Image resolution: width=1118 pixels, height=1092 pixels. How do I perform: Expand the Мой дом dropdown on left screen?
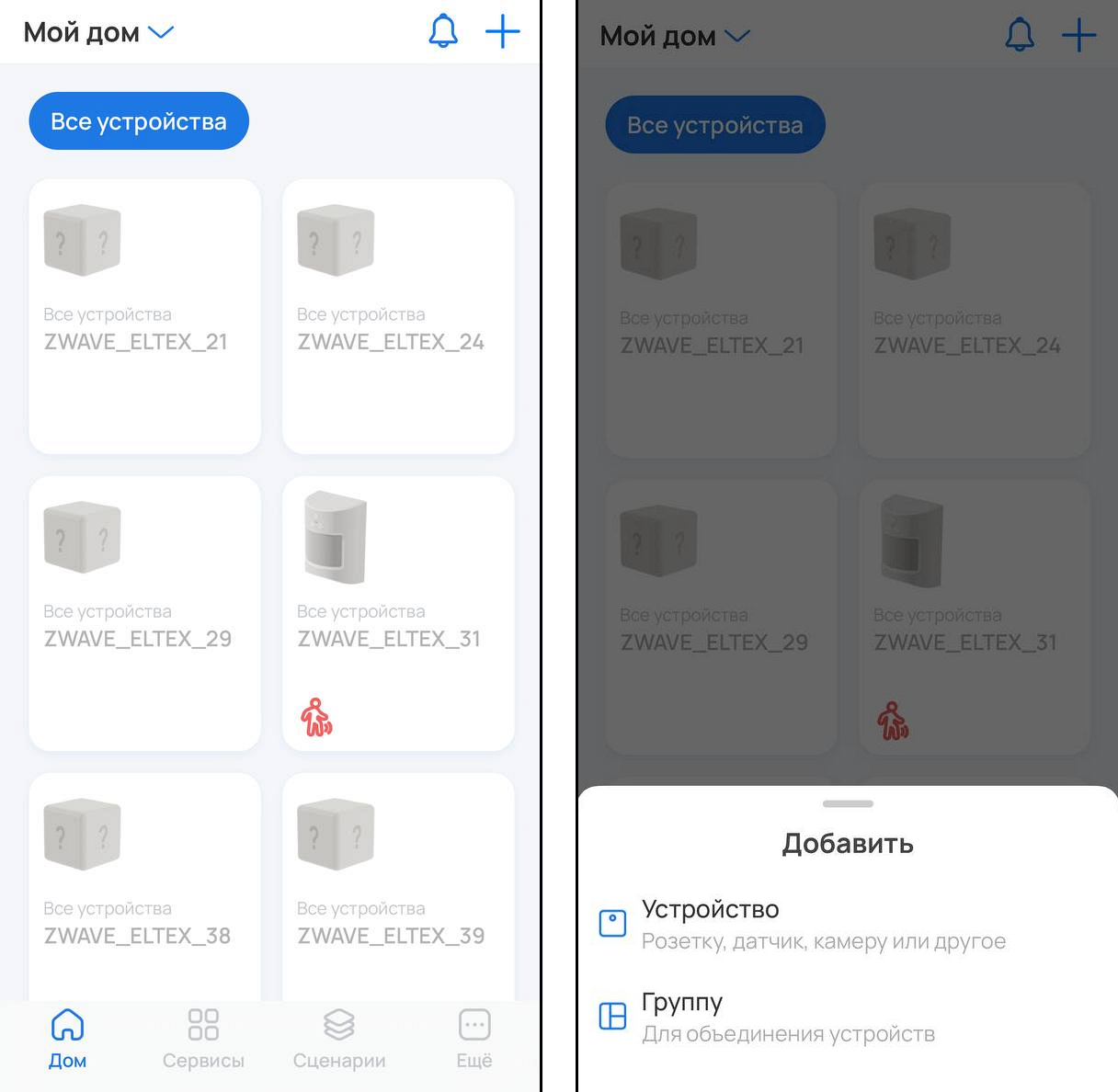coord(98,32)
